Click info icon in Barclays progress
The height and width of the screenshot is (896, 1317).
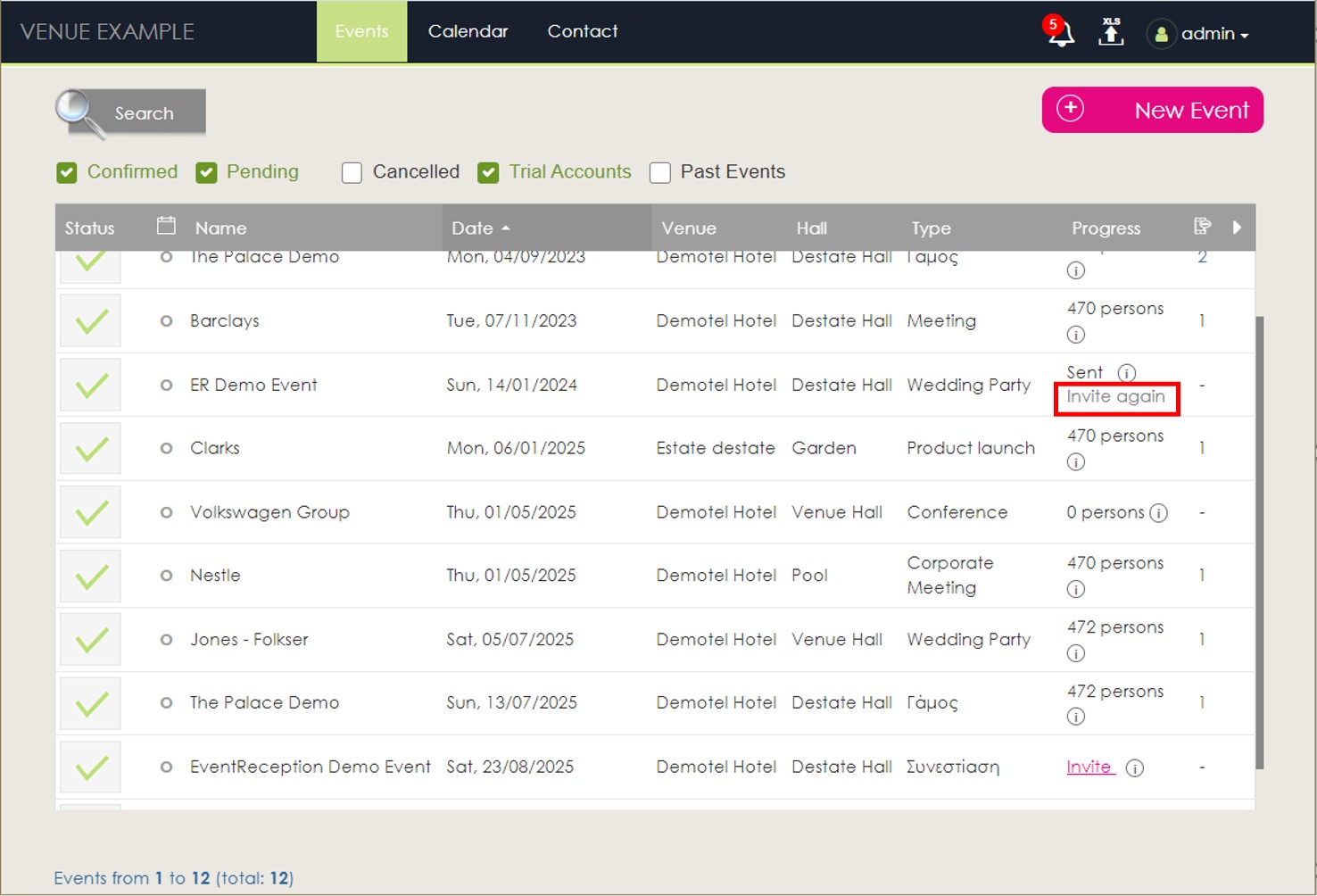(x=1076, y=335)
